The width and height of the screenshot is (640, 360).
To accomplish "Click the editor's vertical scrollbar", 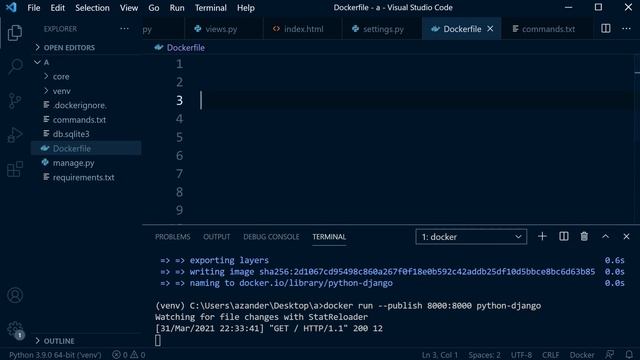I will tap(637, 139).
